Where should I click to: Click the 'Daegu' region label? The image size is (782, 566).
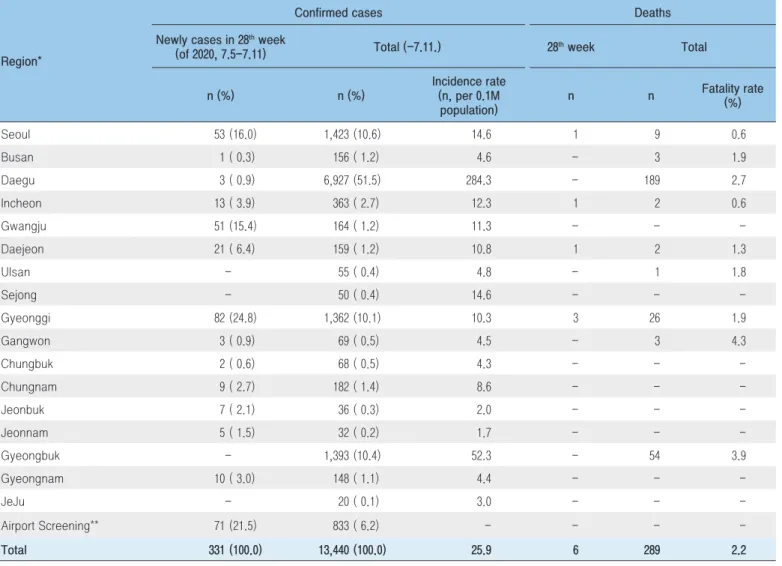point(17,180)
